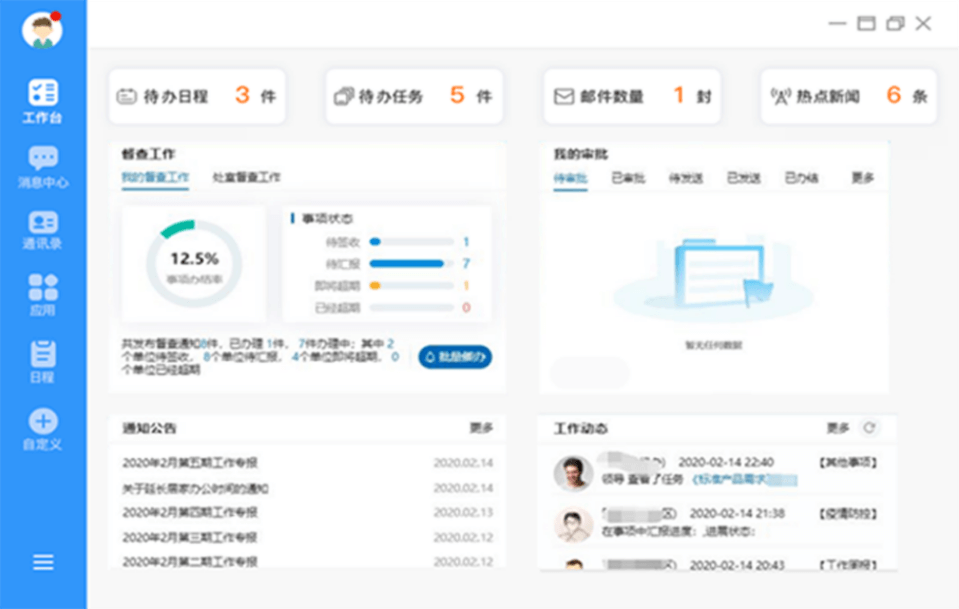The image size is (959, 609).
Task: Open the 应用 apps grid icon
Action: [x=43, y=288]
